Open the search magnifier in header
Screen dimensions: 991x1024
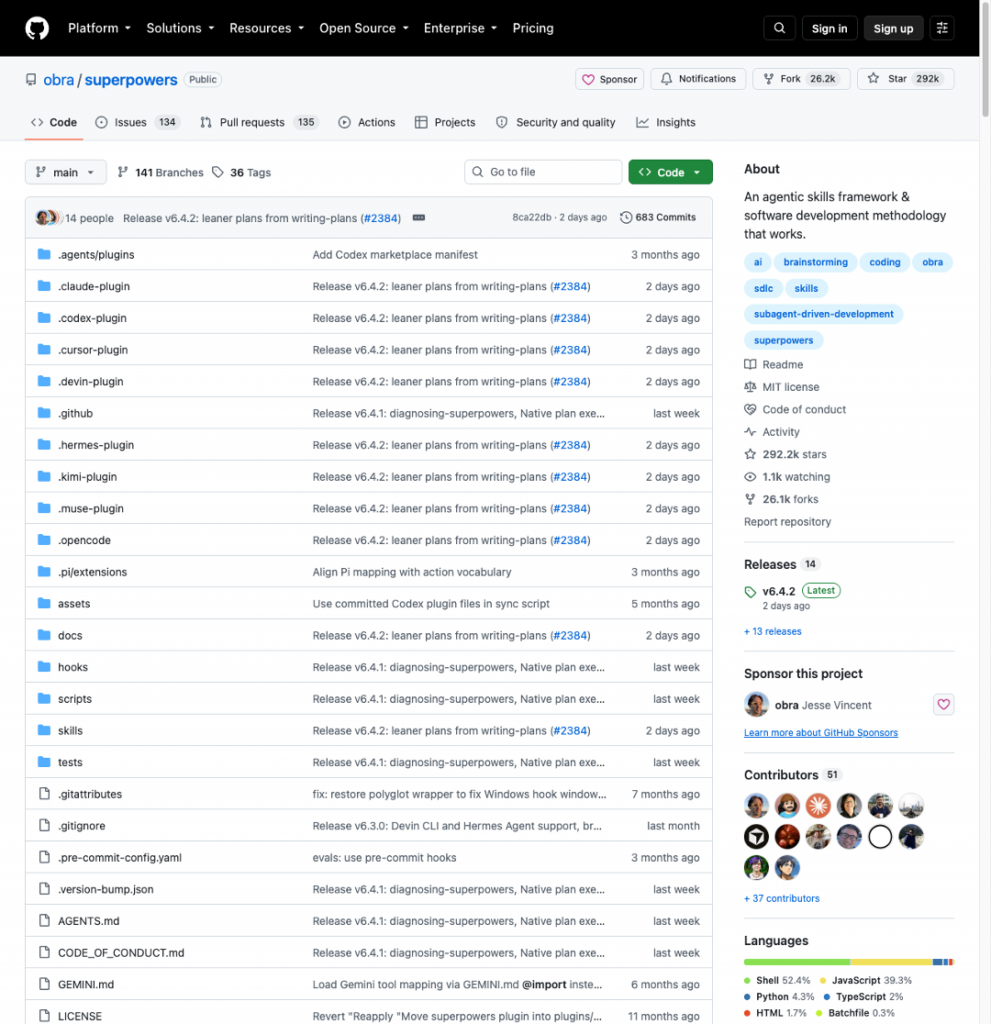click(x=779, y=28)
